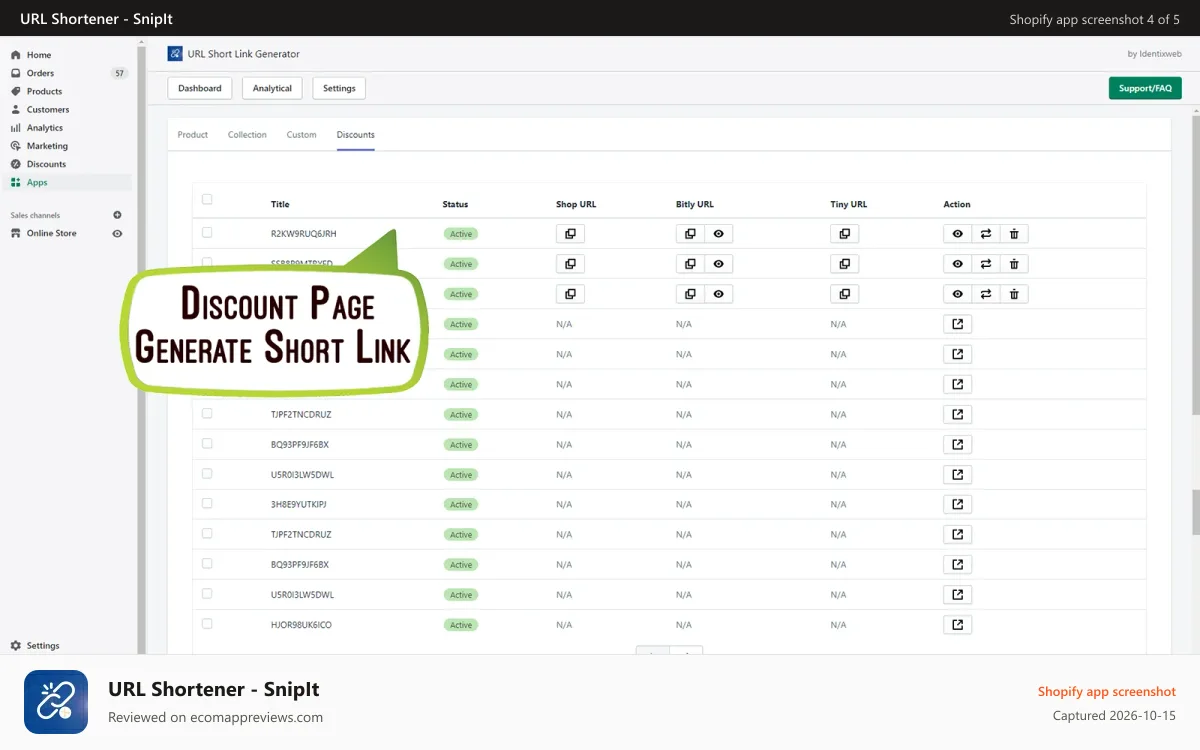The image size is (1200, 750).
Task: Click the Tiny URL column header
Action: pos(849,204)
